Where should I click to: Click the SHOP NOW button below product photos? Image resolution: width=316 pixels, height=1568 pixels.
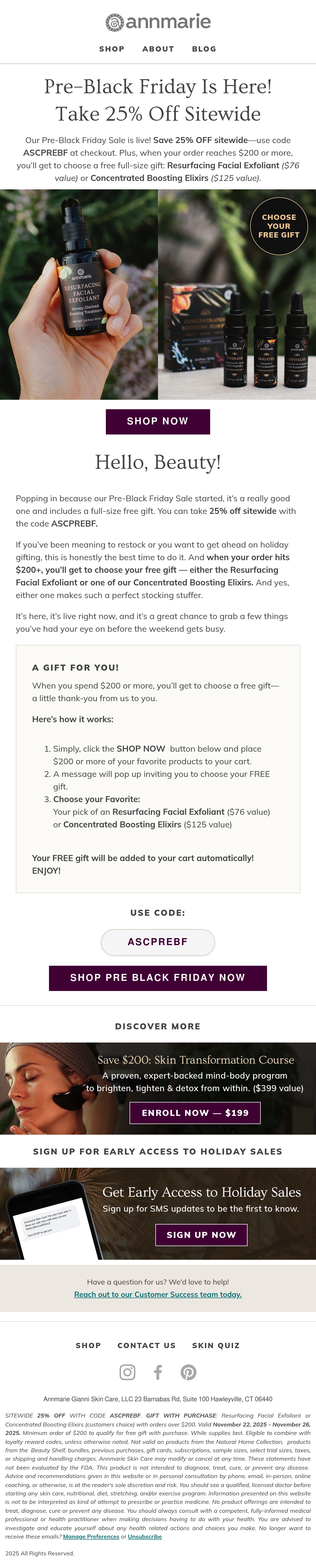[158, 421]
